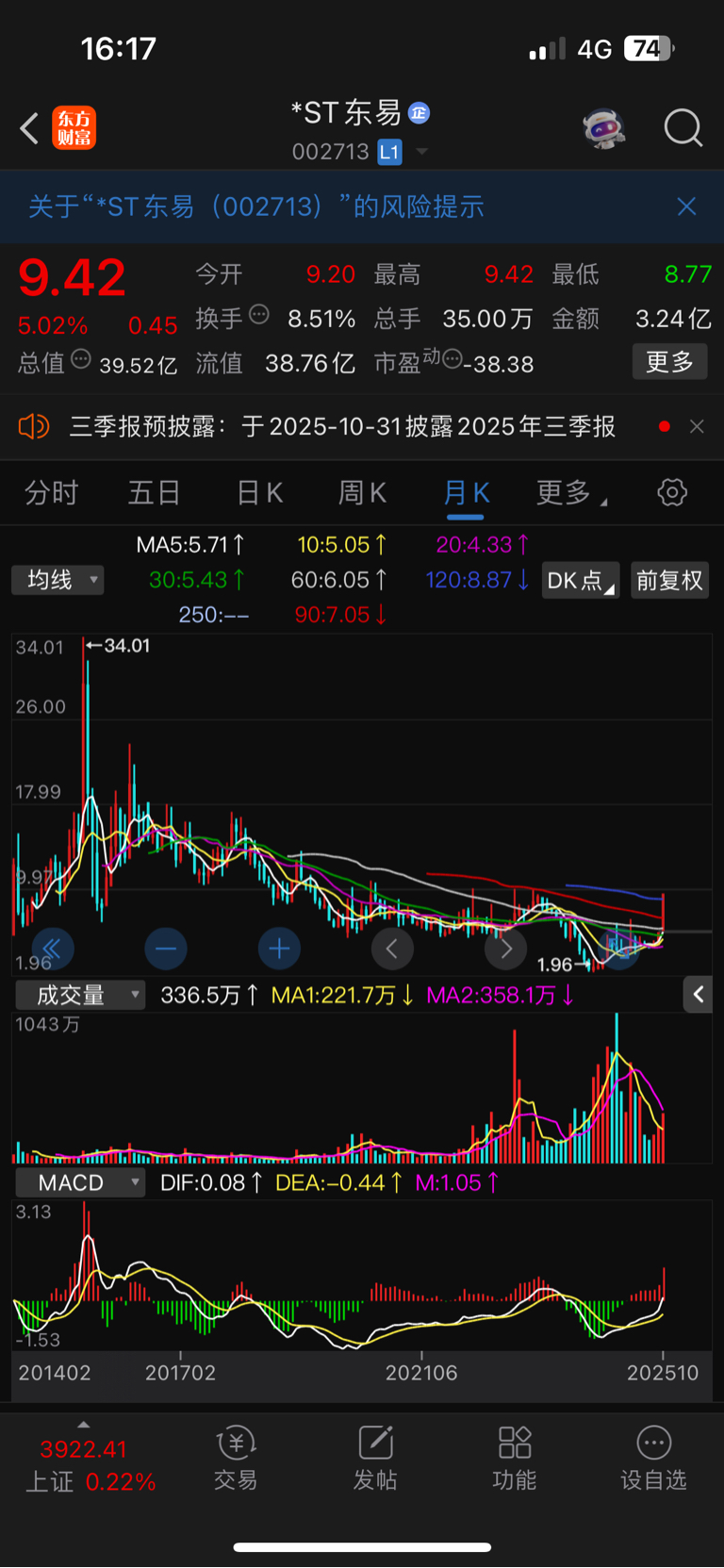Image resolution: width=724 pixels, height=1568 pixels.
Task: Select the 月K tab
Action: 466,492
